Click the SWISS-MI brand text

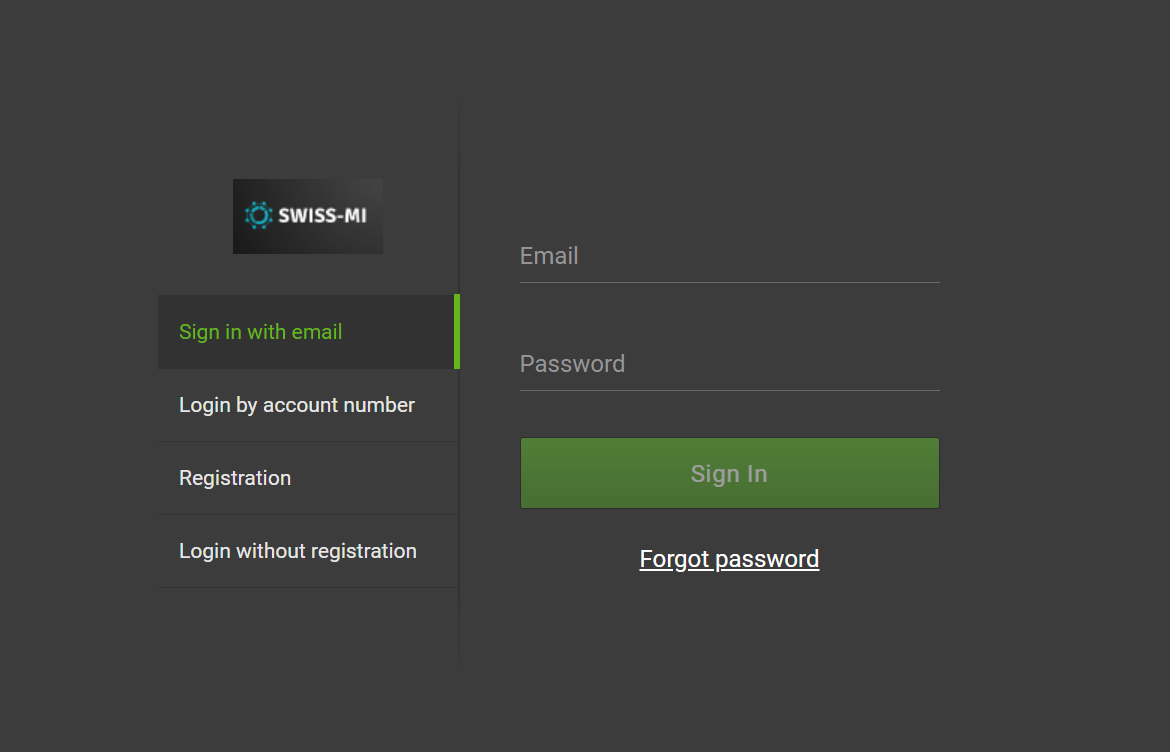tap(322, 215)
